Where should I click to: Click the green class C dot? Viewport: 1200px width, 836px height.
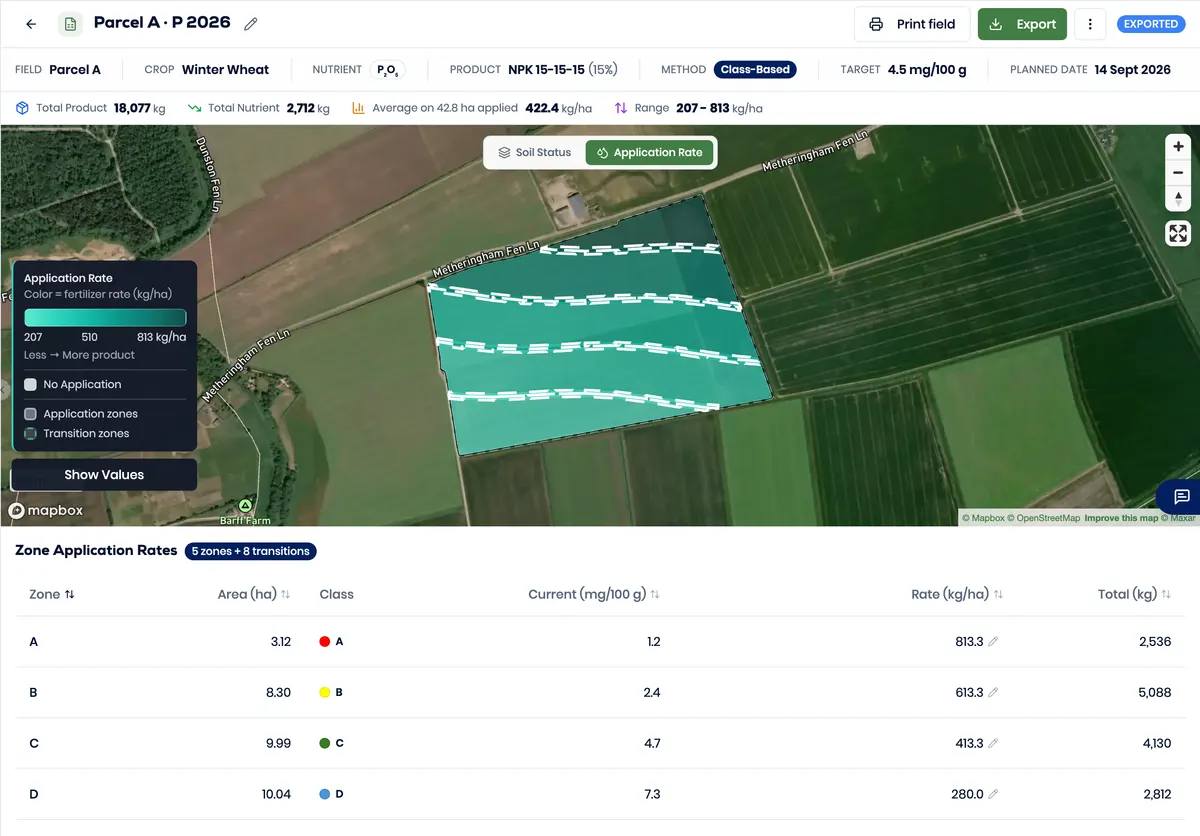click(324, 743)
